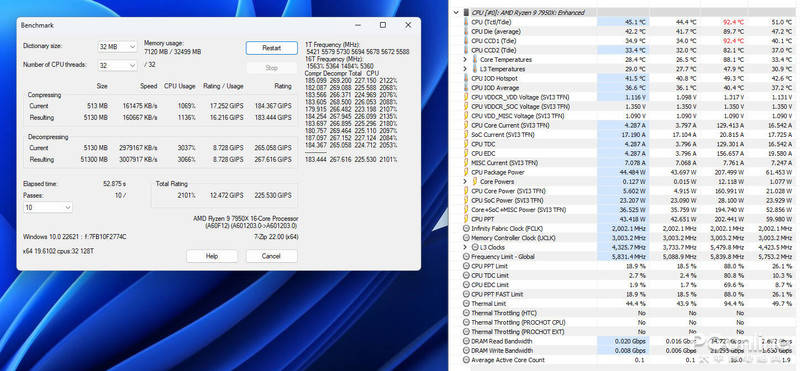
Task: Click the voltage bolt icon beside CPU VDDCR_VDD Voltage
Action: [466, 97]
